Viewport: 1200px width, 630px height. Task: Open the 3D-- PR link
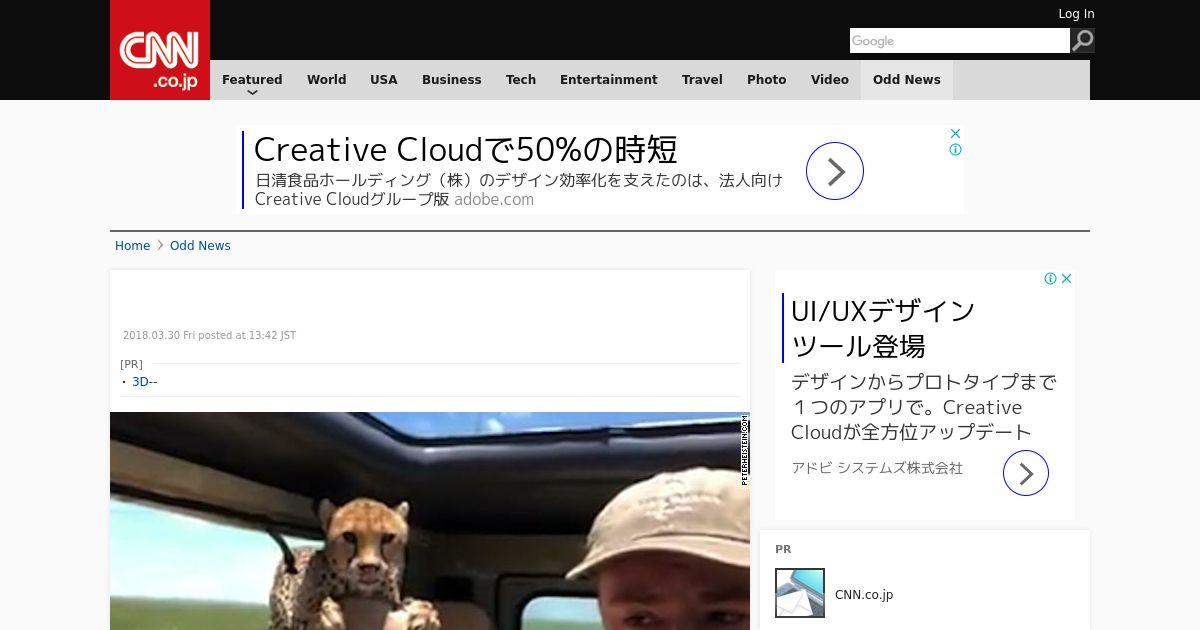[x=145, y=382]
